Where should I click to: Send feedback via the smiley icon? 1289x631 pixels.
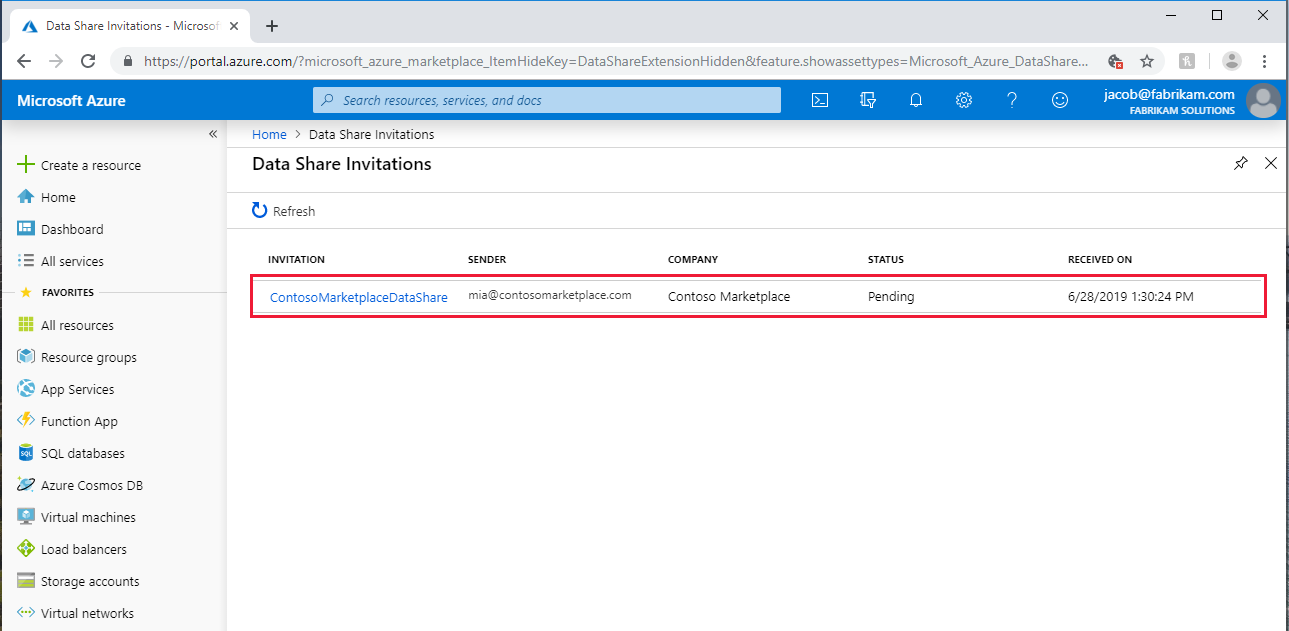pyautogui.click(x=1059, y=100)
